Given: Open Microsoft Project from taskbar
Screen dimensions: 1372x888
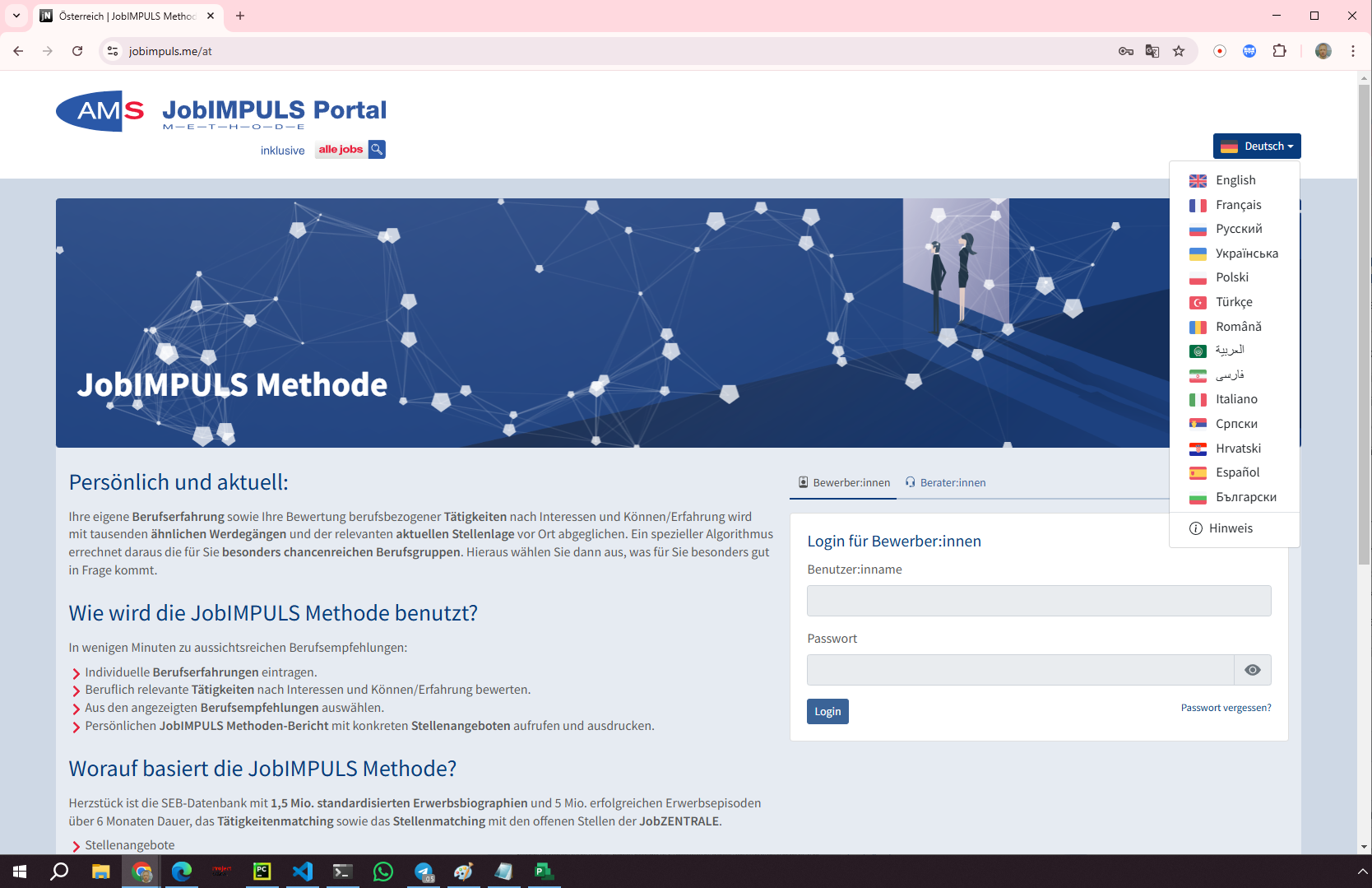Looking at the screenshot, I should [x=544, y=872].
